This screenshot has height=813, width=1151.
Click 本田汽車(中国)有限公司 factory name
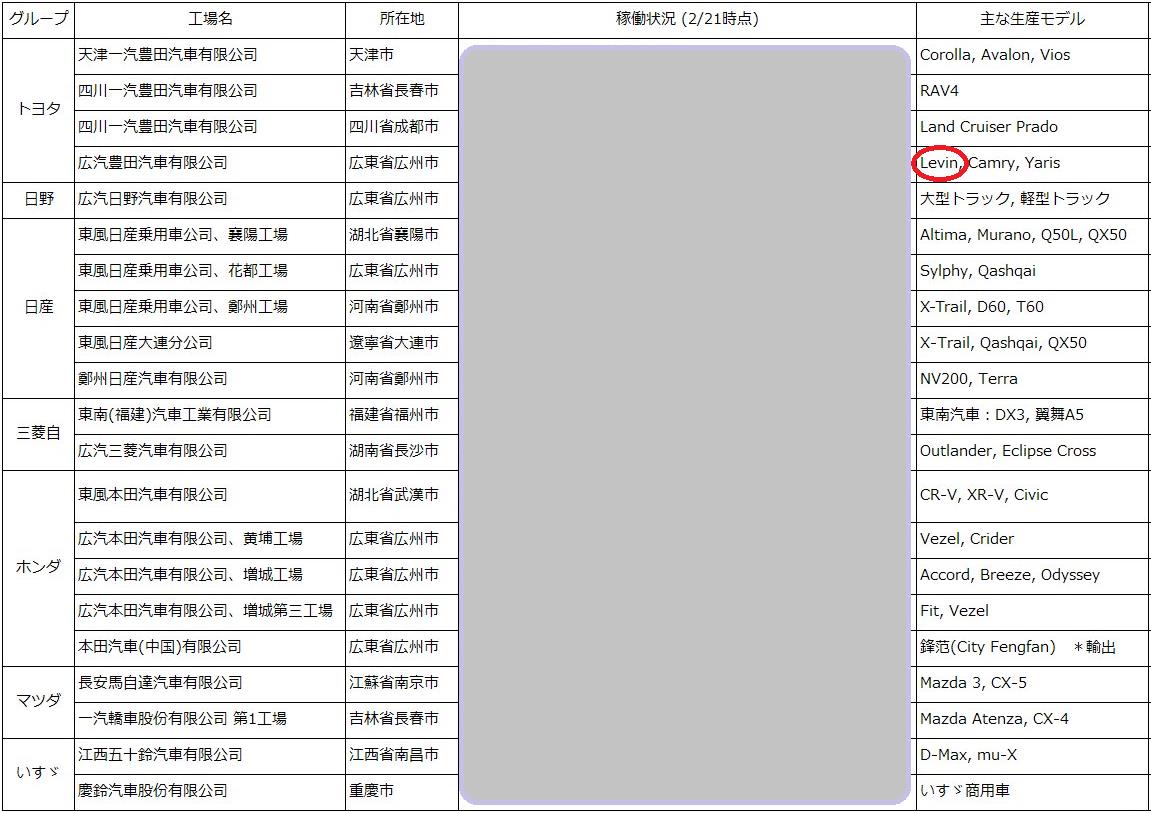click(160, 646)
